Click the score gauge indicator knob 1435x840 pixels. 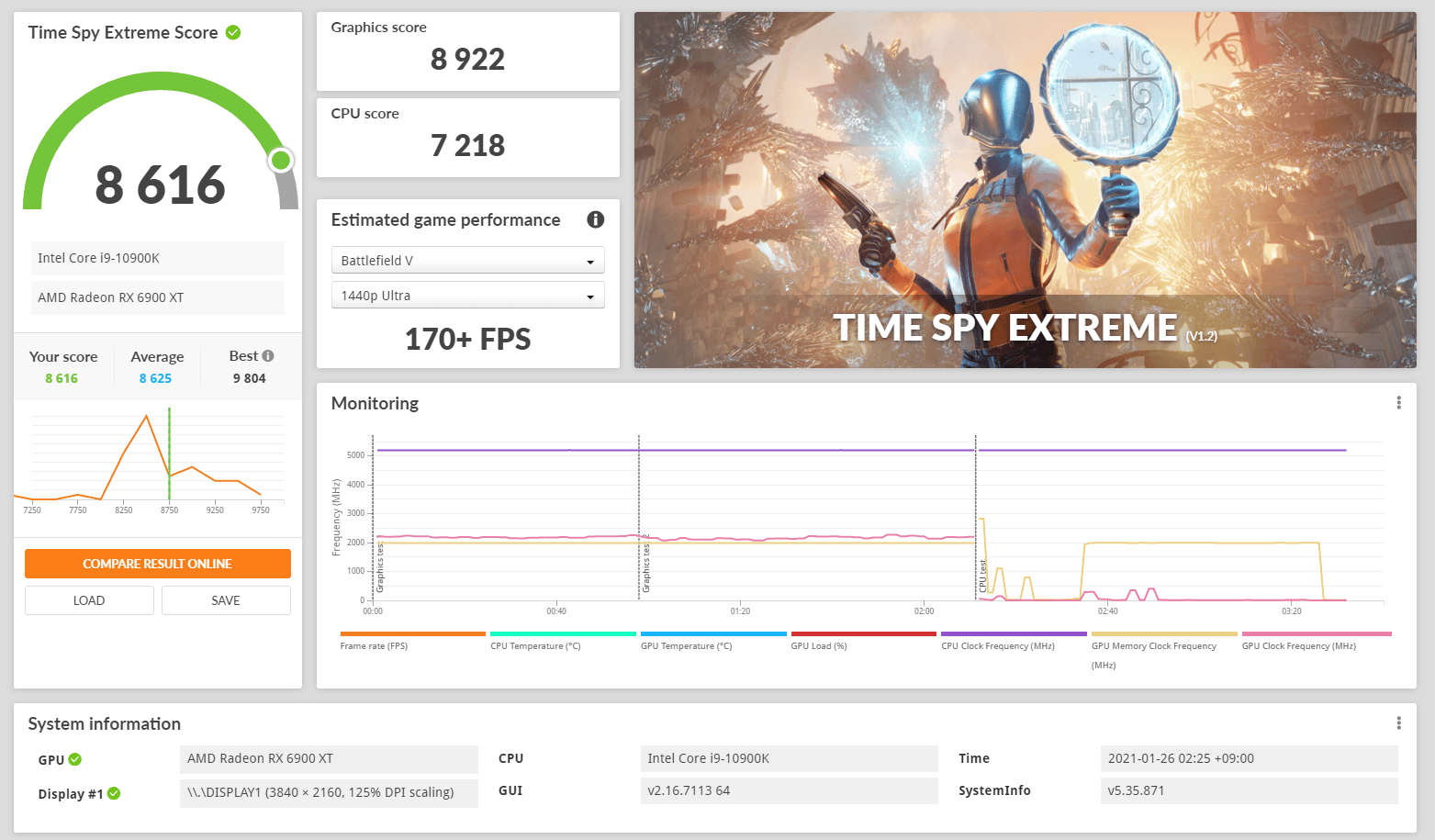coord(281,161)
